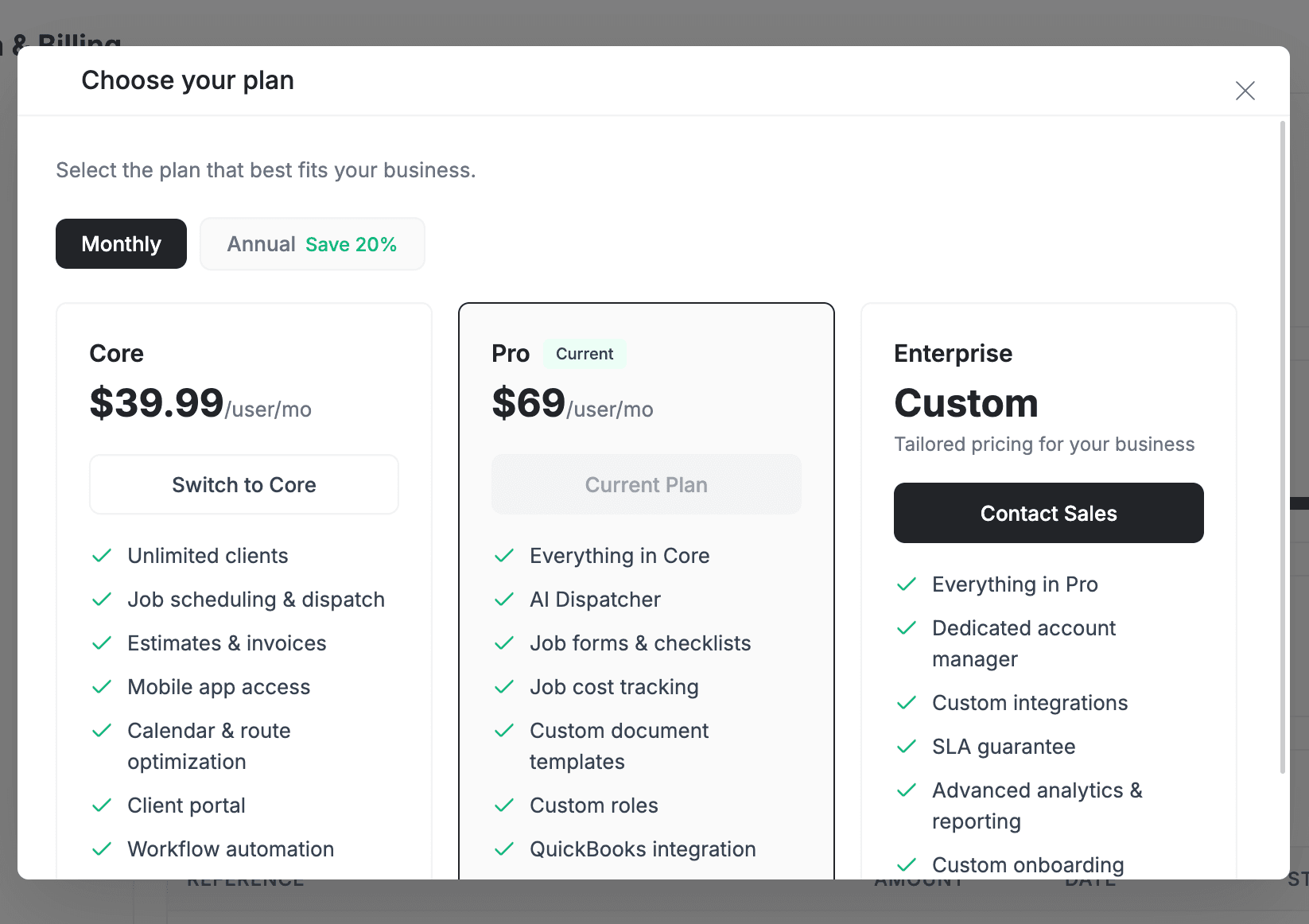Click the Switch to Core button
The height and width of the screenshot is (924, 1309).
coord(243,484)
